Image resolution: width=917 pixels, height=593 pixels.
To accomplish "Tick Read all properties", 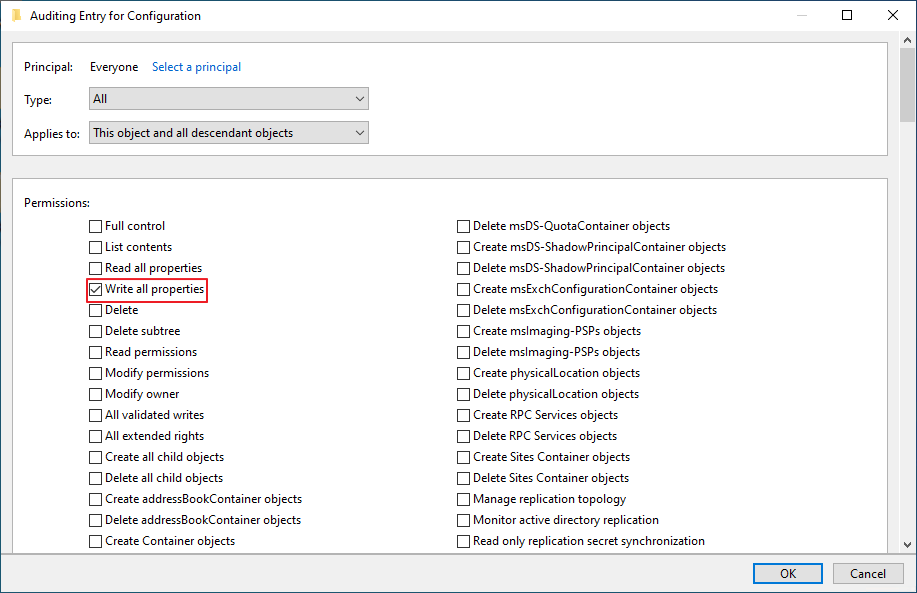I will tap(95, 268).
